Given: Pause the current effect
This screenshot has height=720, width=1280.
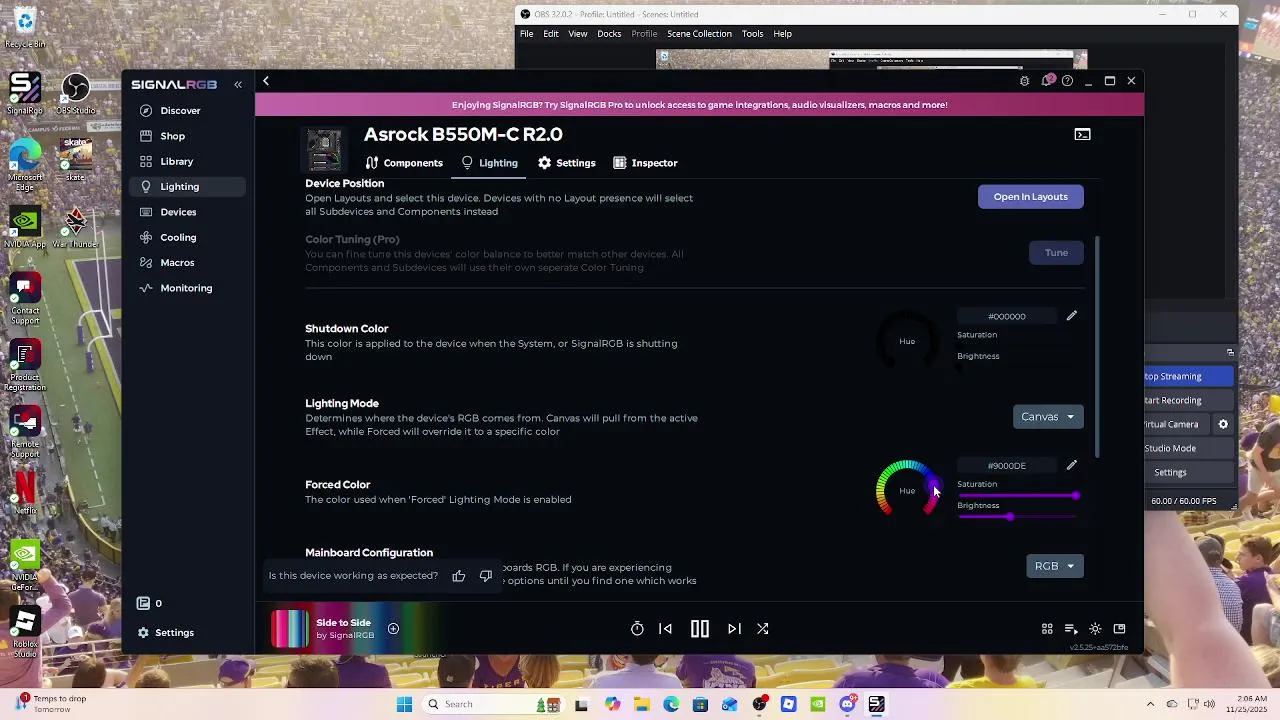Looking at the screenshot, I should pyautogui.click(x=700, y=629).
